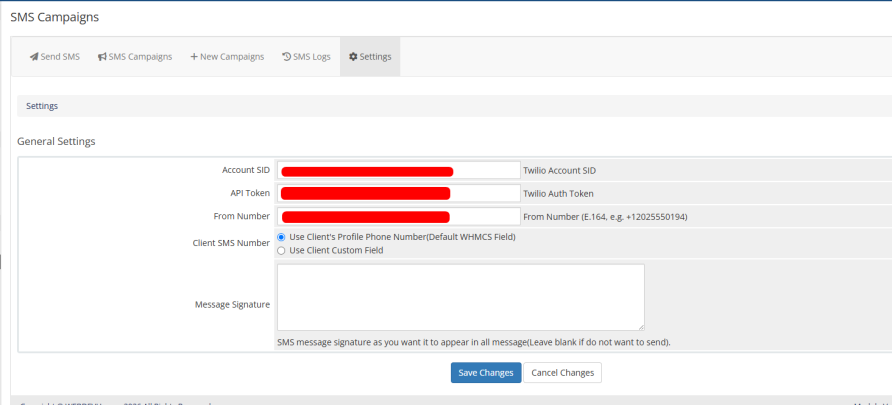The height and width of the screenshot is (405, 892).
Task: View the SMS Logs tab
Action: coord(306,57)
